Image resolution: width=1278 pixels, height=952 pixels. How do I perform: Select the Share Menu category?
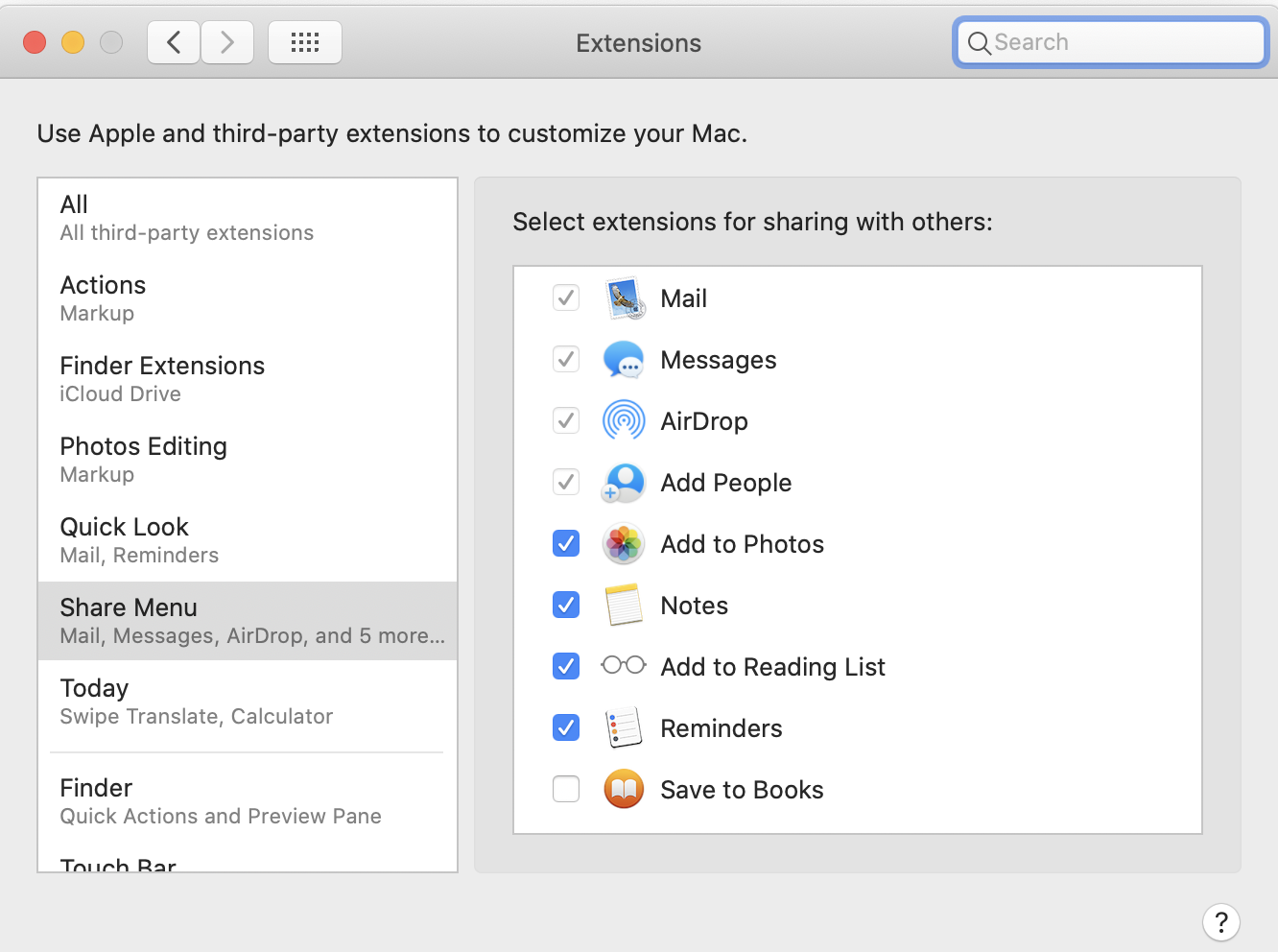pos(248,622)
